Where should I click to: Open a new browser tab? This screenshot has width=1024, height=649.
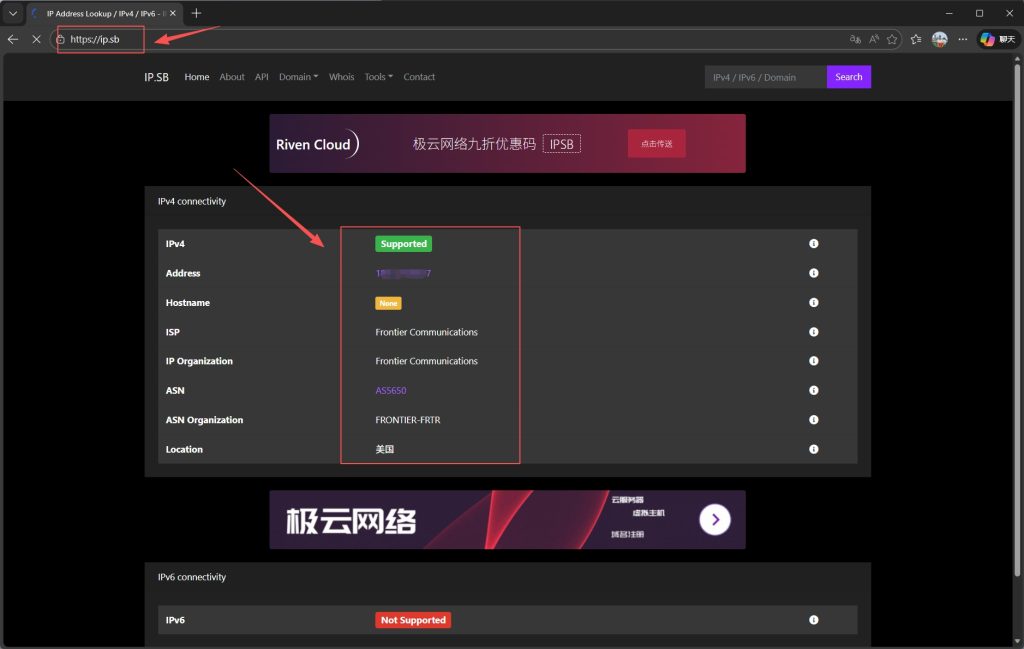point(196,13)
